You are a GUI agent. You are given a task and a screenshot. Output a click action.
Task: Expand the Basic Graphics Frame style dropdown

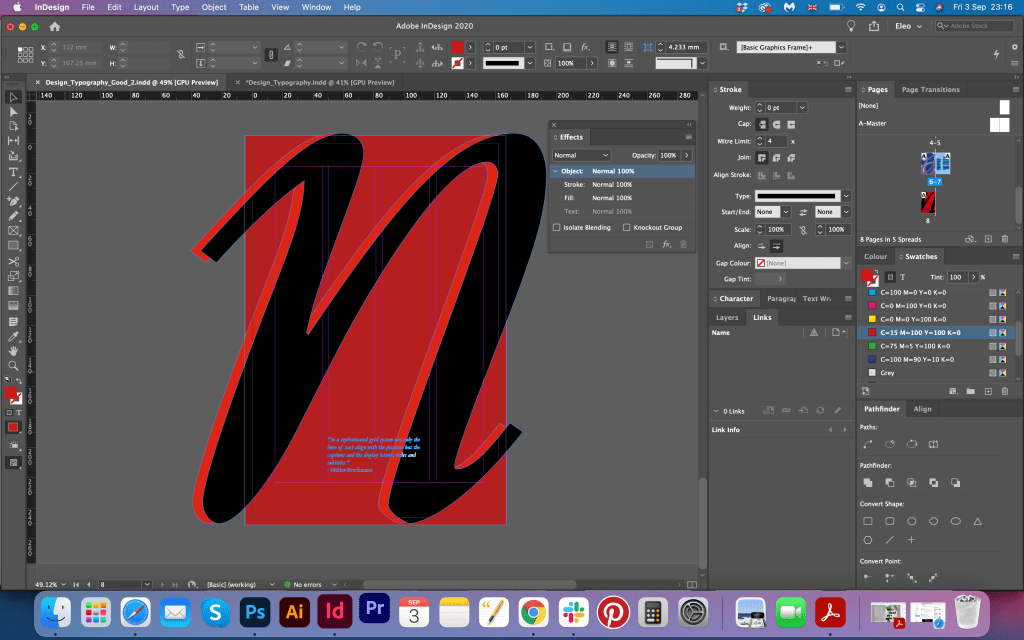[841, 47]
